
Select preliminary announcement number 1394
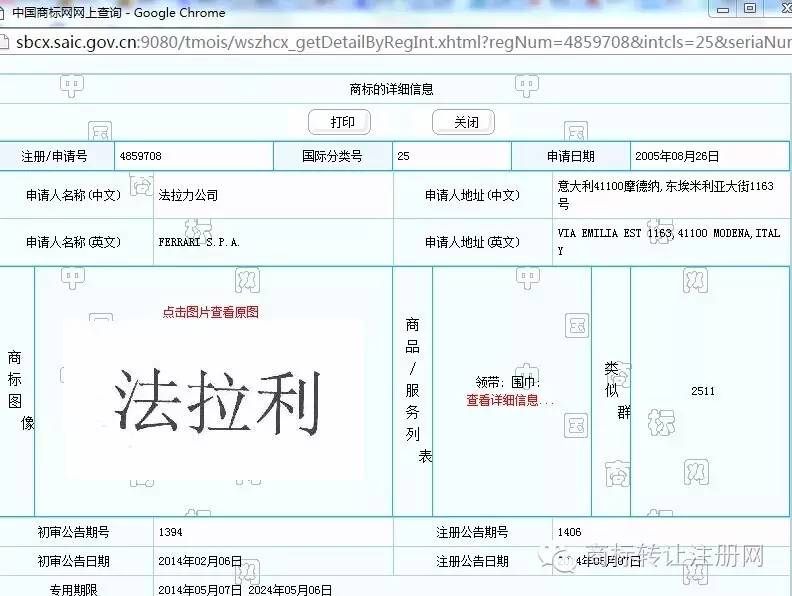170,532
